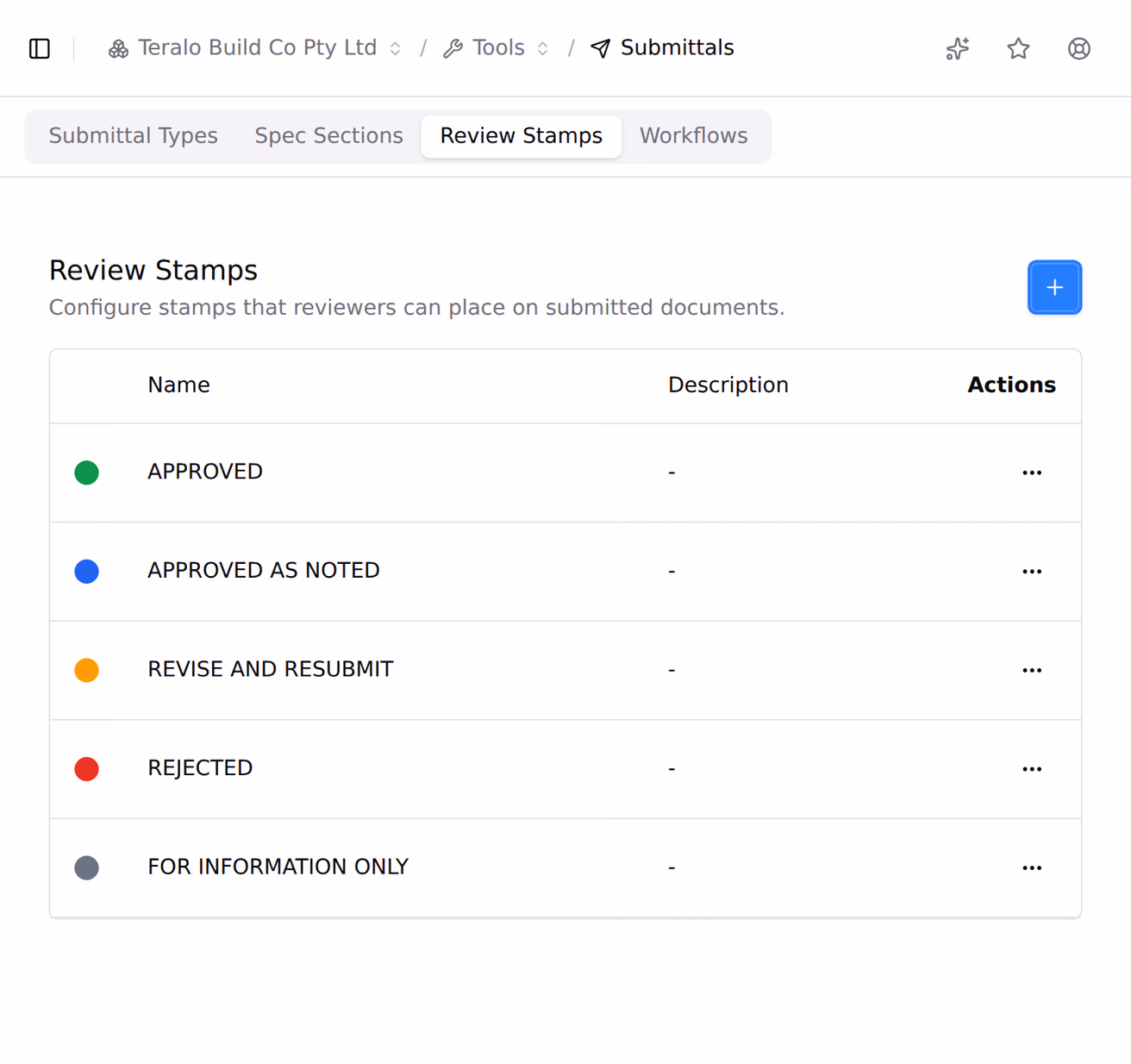Open actions menu for APPROVED stamp
Viewport: 1131px width, 1064px height.
[1032, 473]
